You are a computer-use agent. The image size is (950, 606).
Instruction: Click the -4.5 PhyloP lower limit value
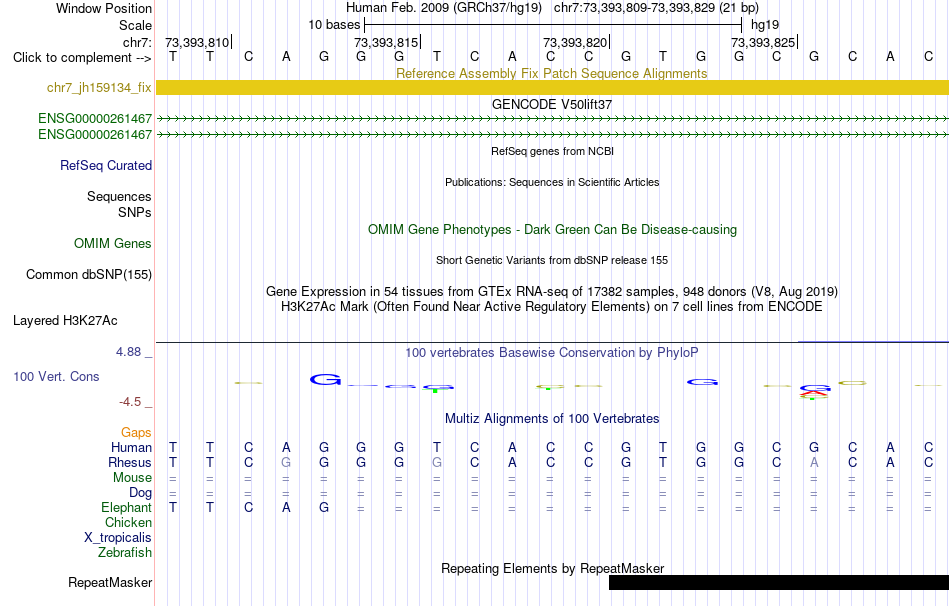130,402
